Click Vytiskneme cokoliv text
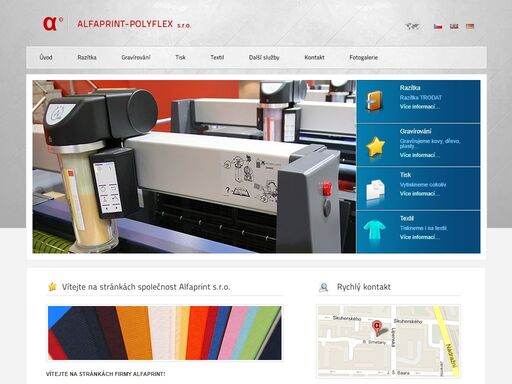512x384 pixels. pos(423,185)
